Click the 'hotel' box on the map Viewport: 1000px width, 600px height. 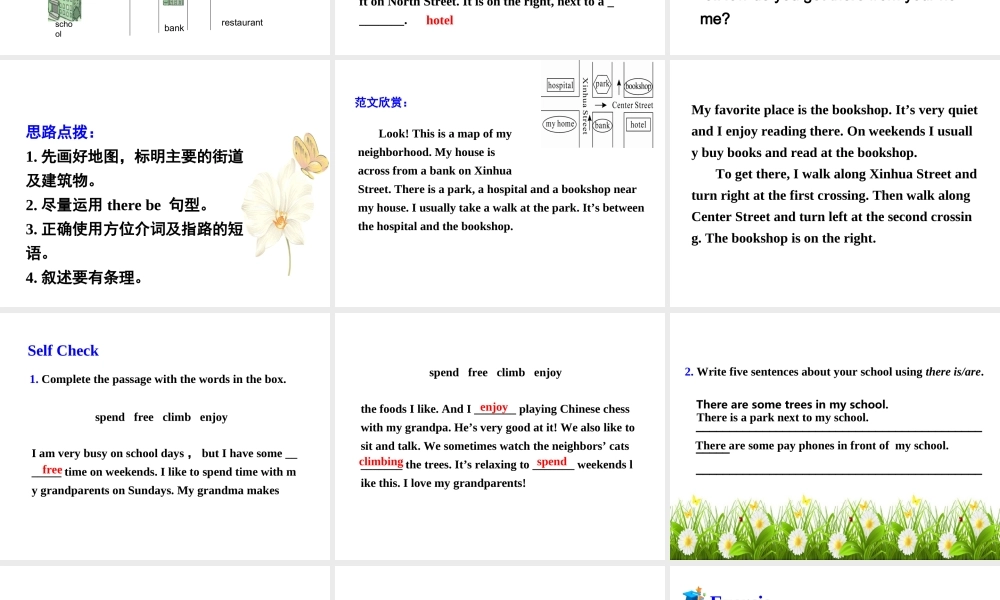638,125
